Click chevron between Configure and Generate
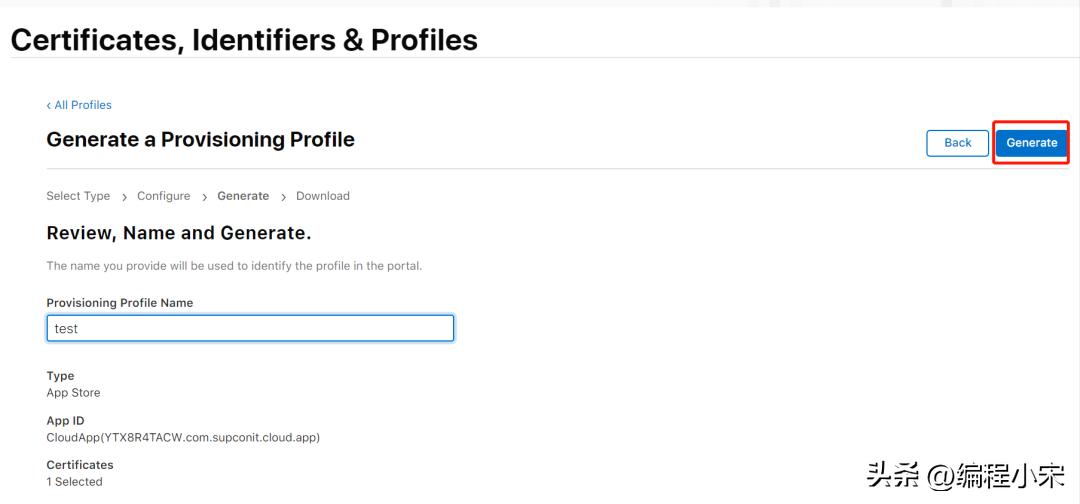Screen dimensions: 1080x504 [x=204, y=197]
